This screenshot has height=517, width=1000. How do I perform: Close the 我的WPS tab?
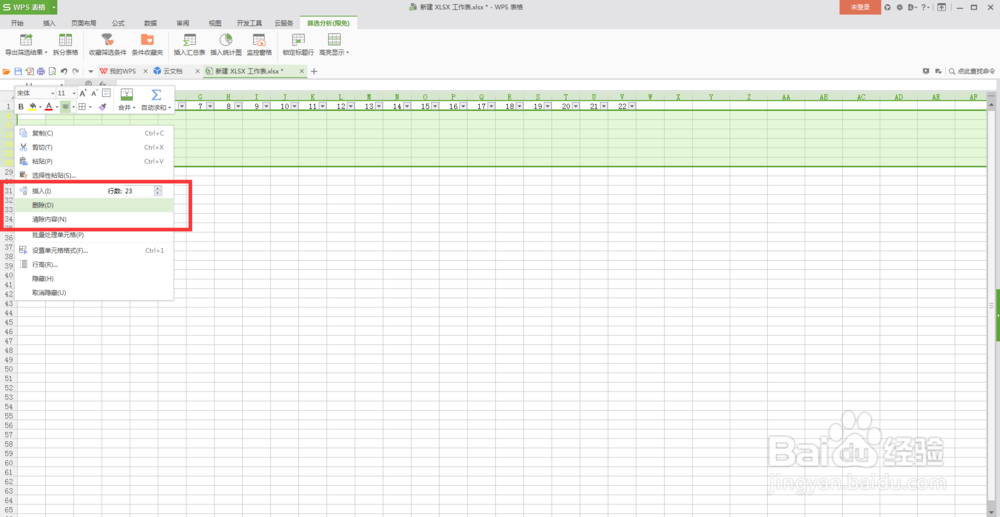click(x=145, y=71)
